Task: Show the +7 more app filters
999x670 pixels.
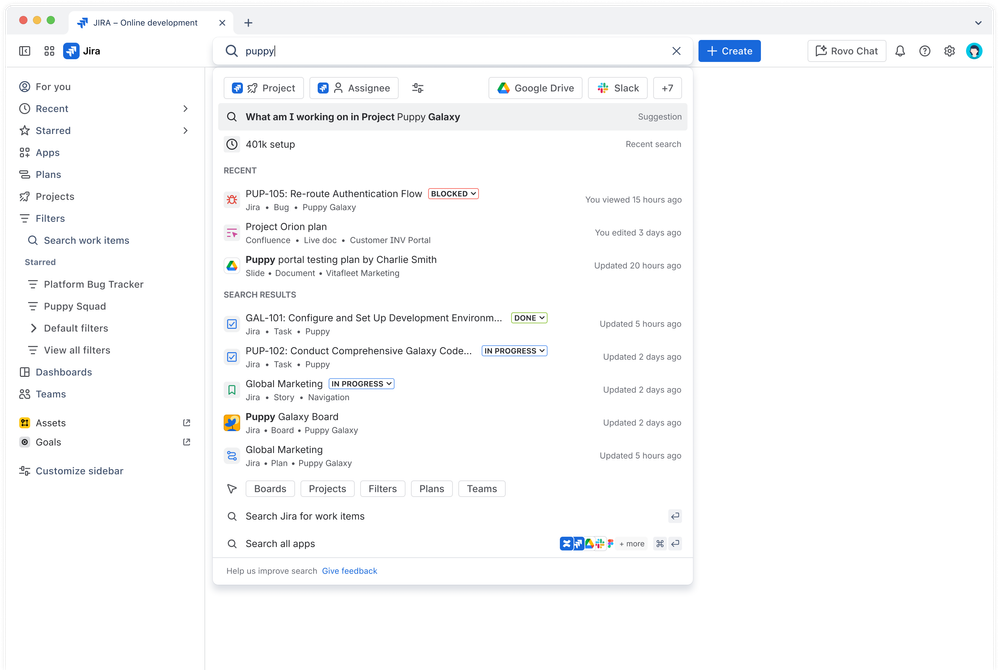Action: (667, 88)
